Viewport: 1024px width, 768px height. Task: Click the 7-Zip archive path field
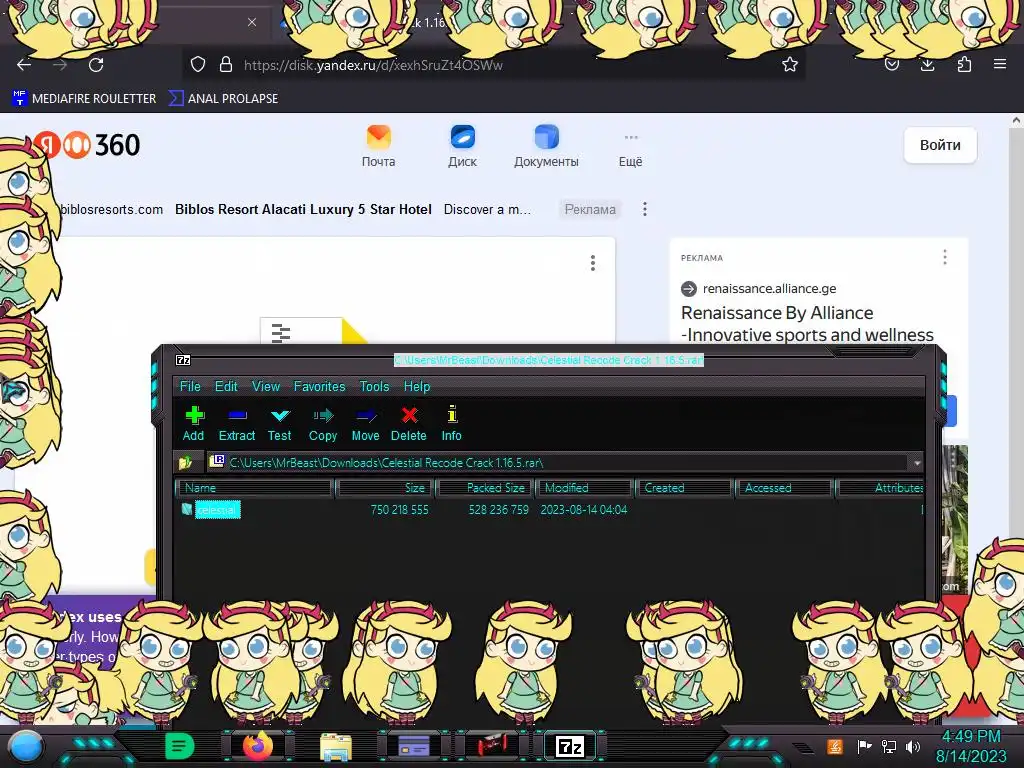(558, 462)
